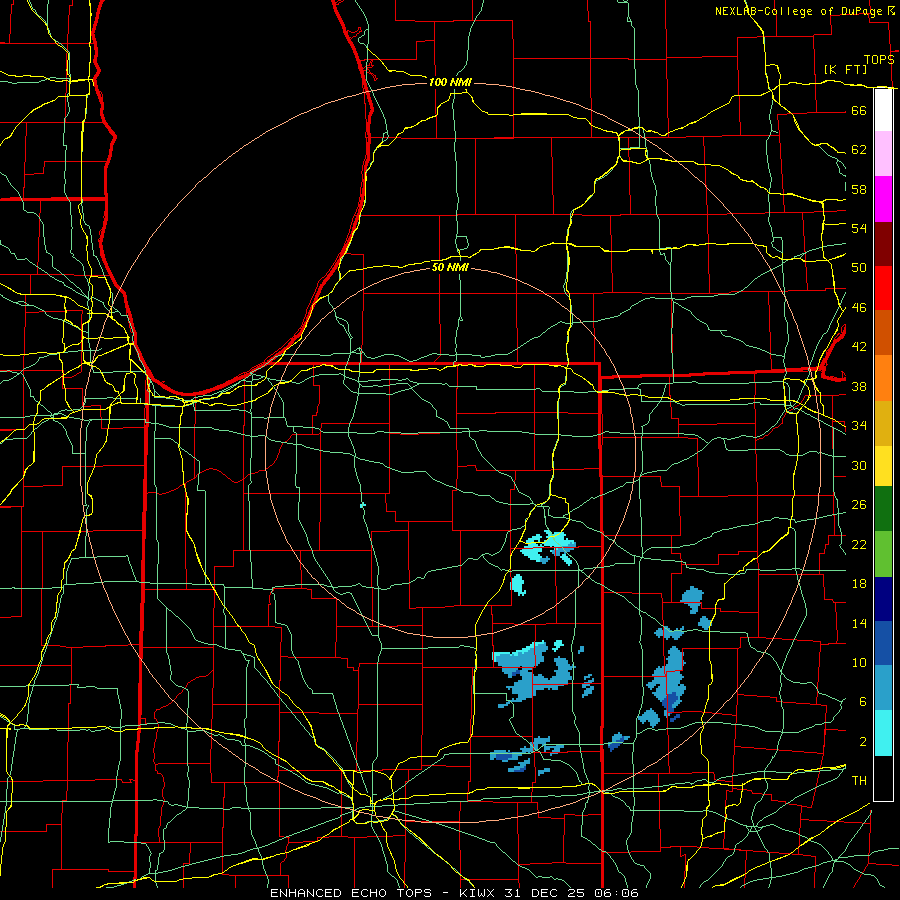Click the light pink legend swatch
900x900 pixels.
883,154
